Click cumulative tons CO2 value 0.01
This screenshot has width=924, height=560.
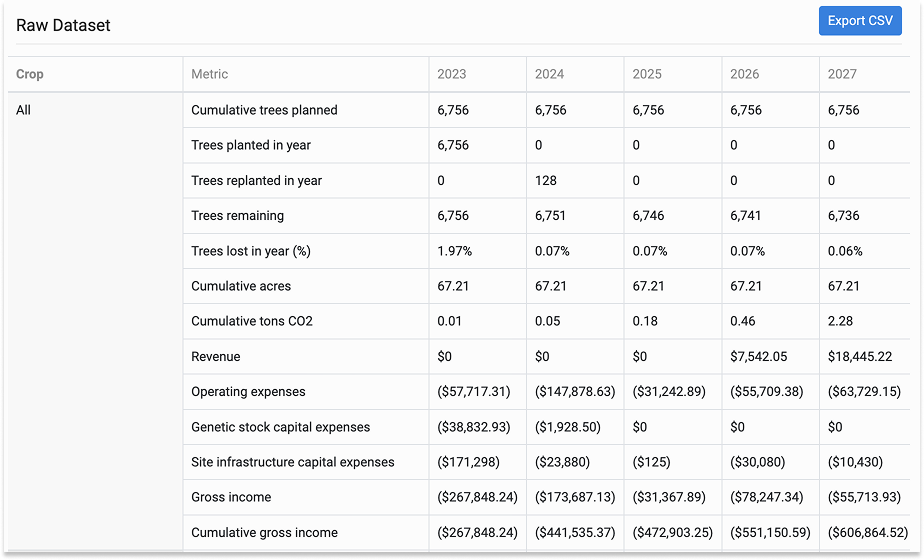pos(449,321)
